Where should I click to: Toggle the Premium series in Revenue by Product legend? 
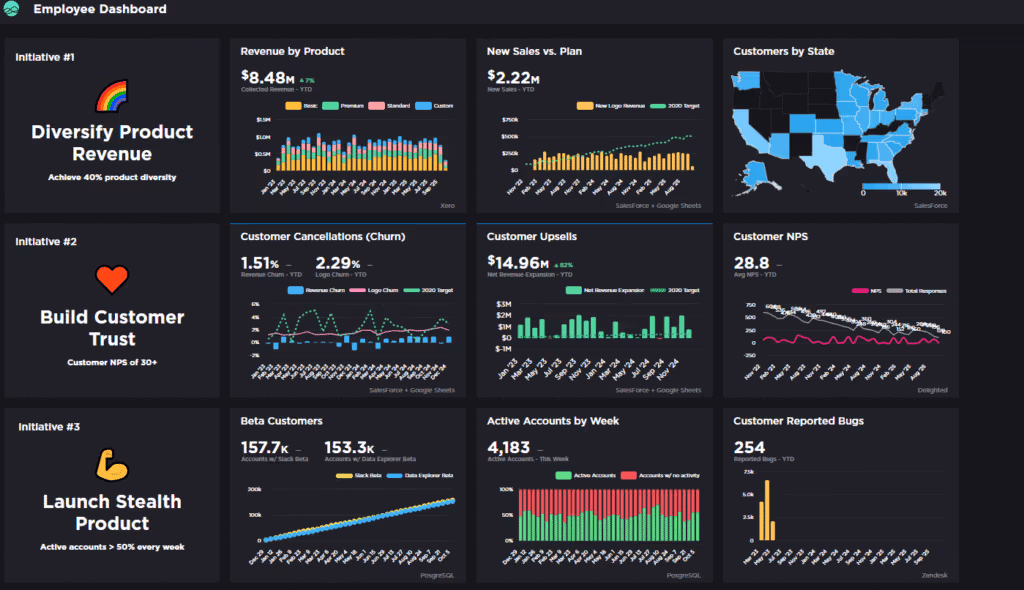click(343, 106)
